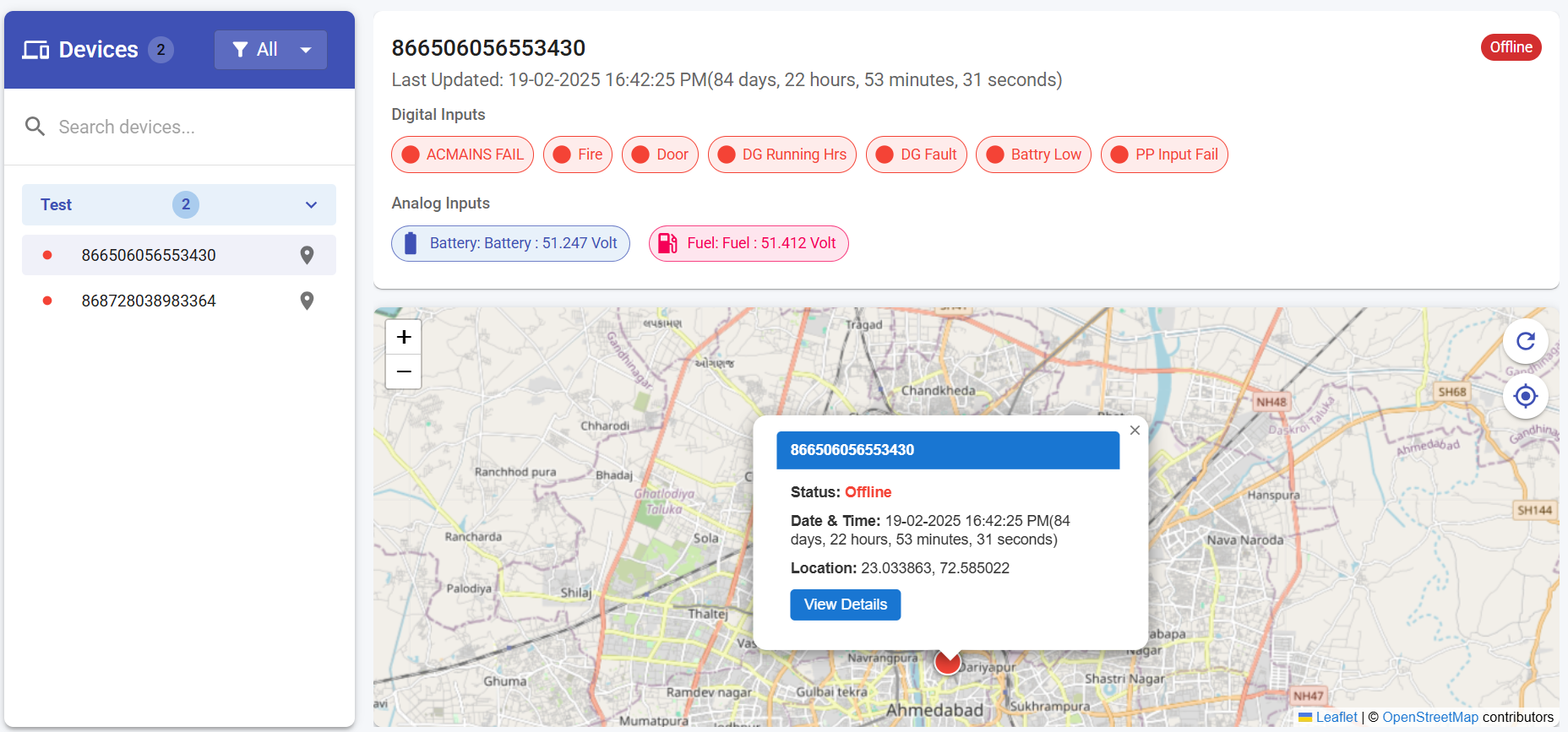Screen dimensions: 1568x732
Task: Click the Last Updated timestamp text
Action: point(727,80)
